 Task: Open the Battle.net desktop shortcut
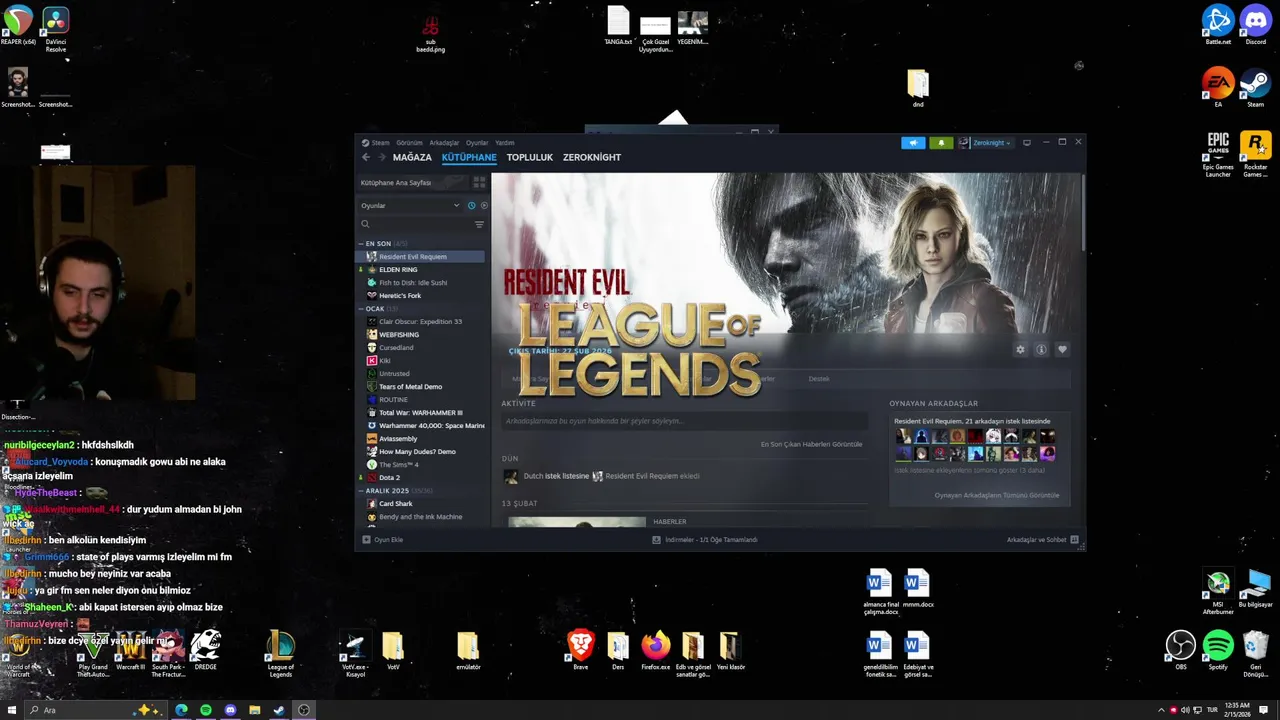coord(1218,24)
